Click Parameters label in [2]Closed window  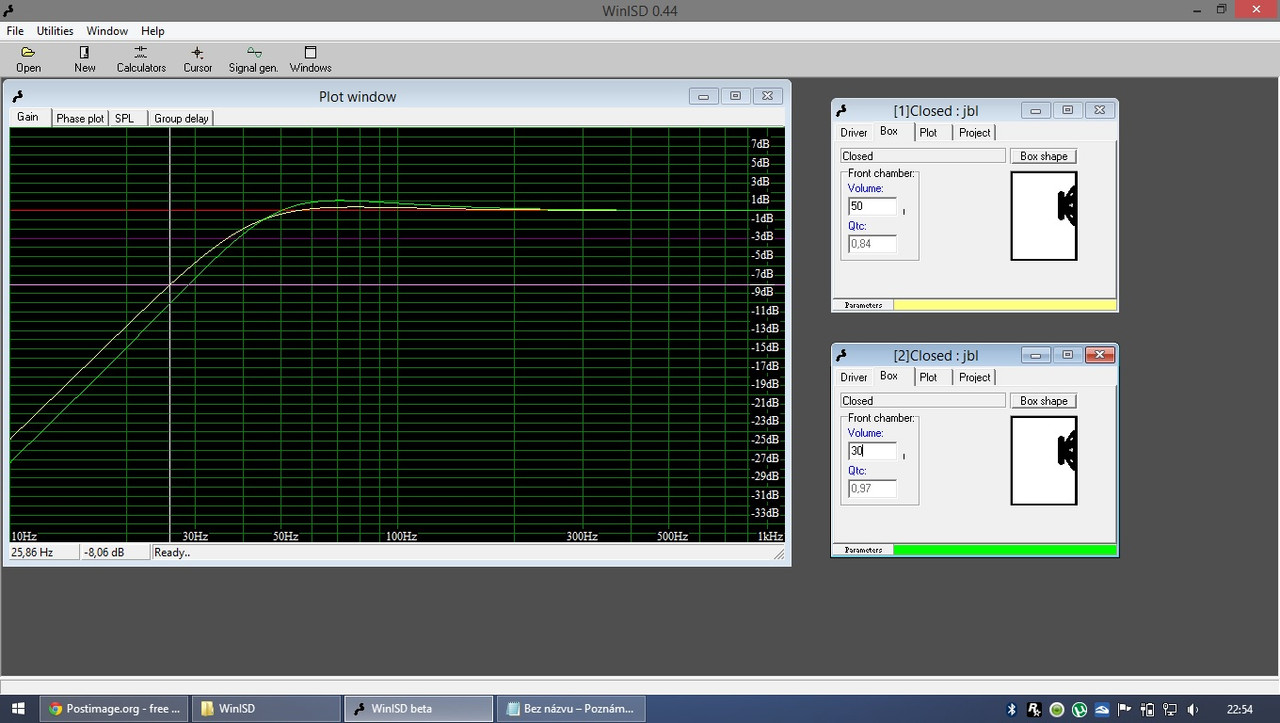tap(863, 550)
